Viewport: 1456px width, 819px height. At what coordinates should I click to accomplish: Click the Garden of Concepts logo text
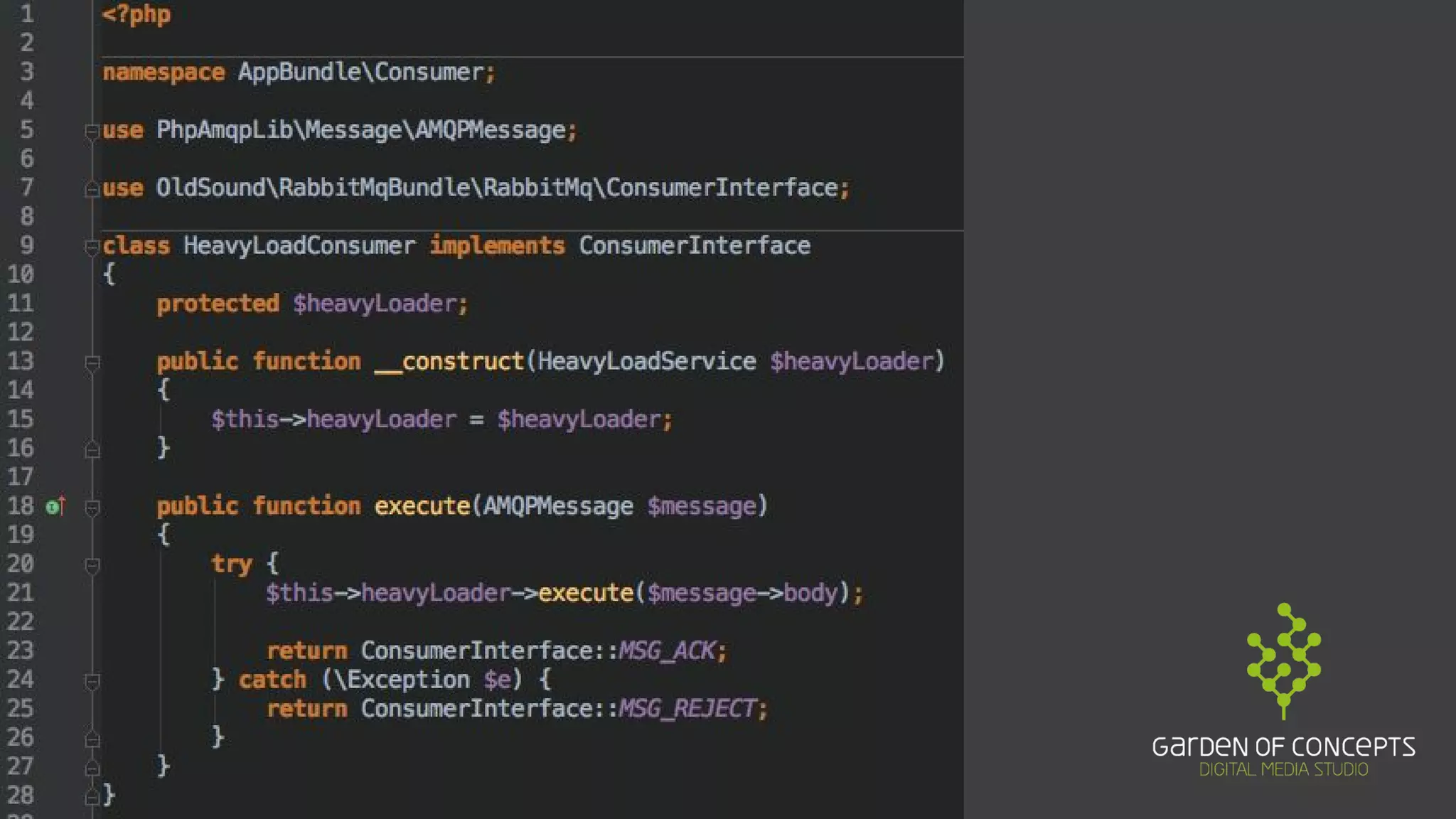pos(1283,746)
